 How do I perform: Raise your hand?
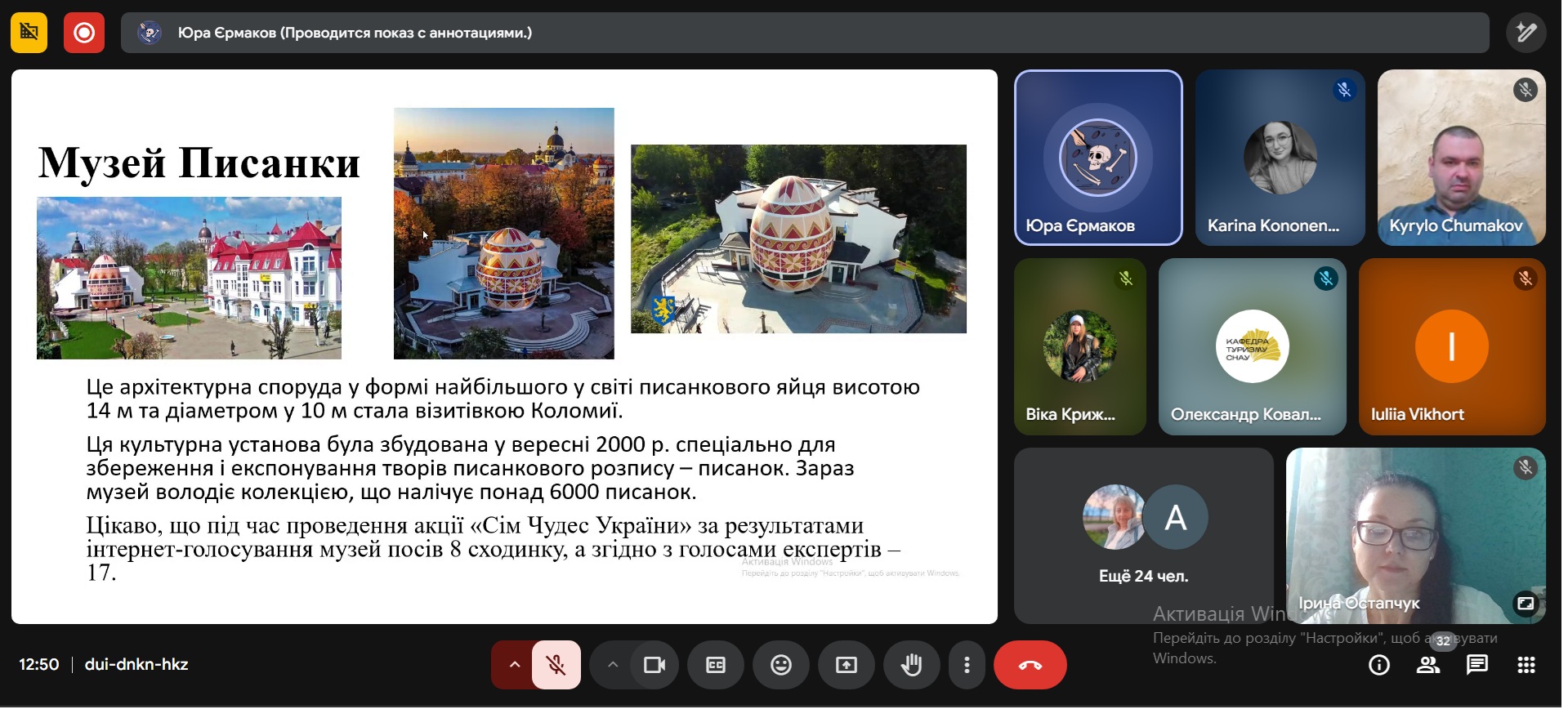911,665
